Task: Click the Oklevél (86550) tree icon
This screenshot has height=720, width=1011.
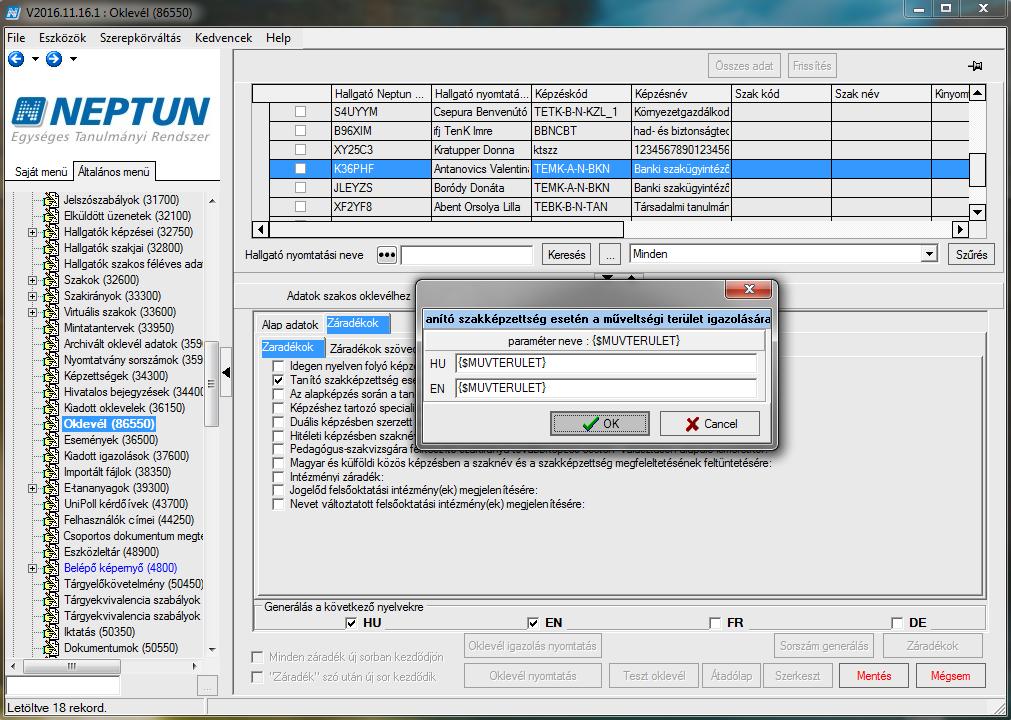Action: (51, 424)
